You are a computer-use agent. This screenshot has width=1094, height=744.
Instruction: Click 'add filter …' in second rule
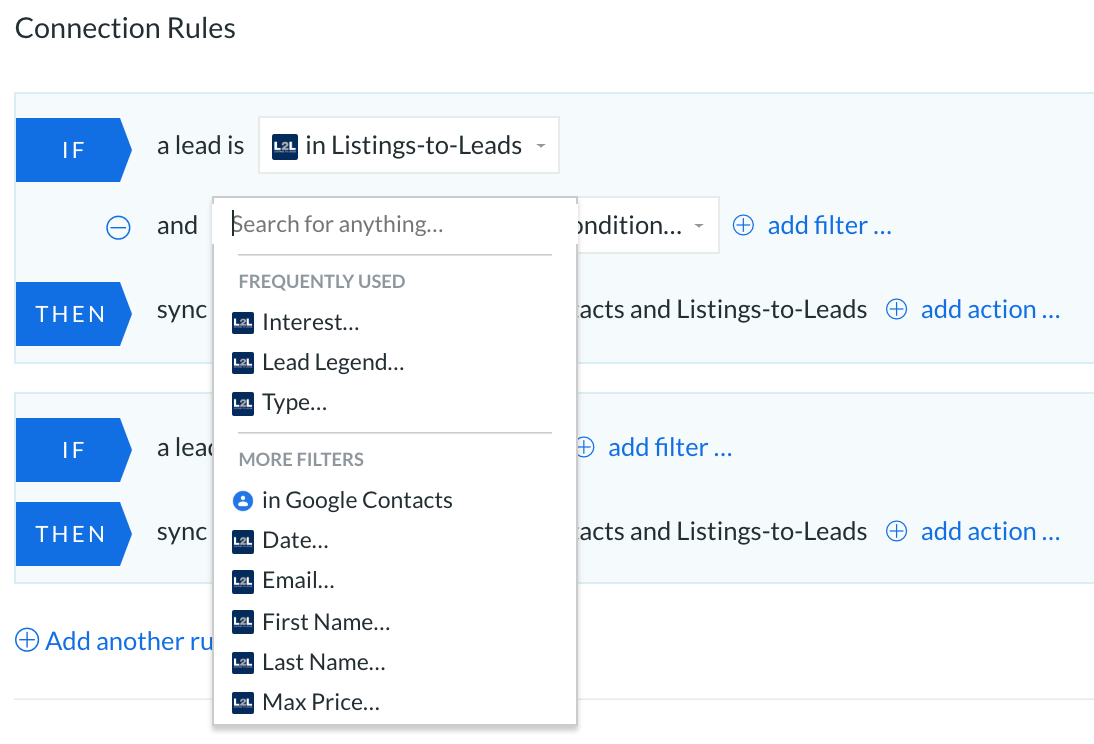click(670, 447)
